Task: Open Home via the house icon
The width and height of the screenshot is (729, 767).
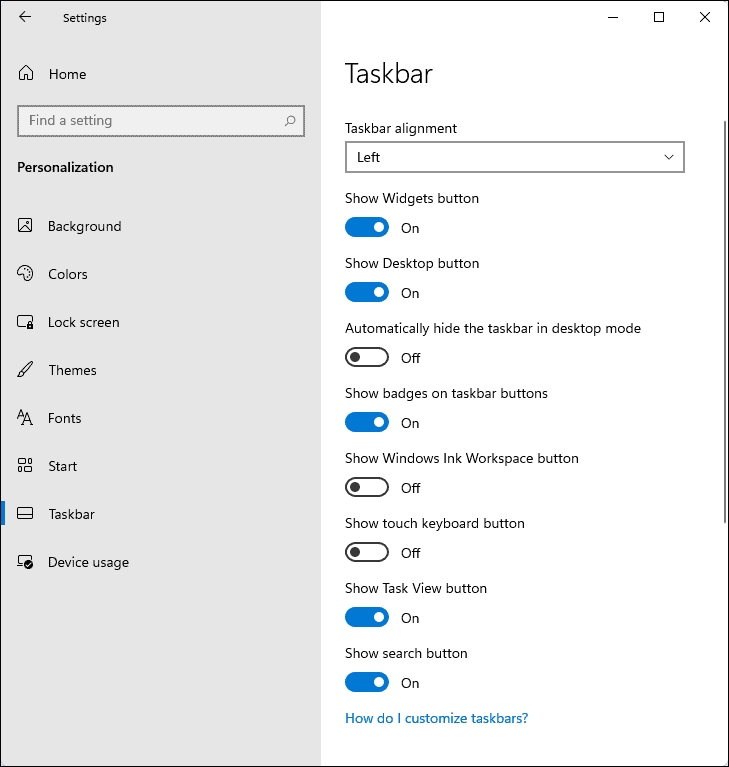Action: click(x=26, y=73)
